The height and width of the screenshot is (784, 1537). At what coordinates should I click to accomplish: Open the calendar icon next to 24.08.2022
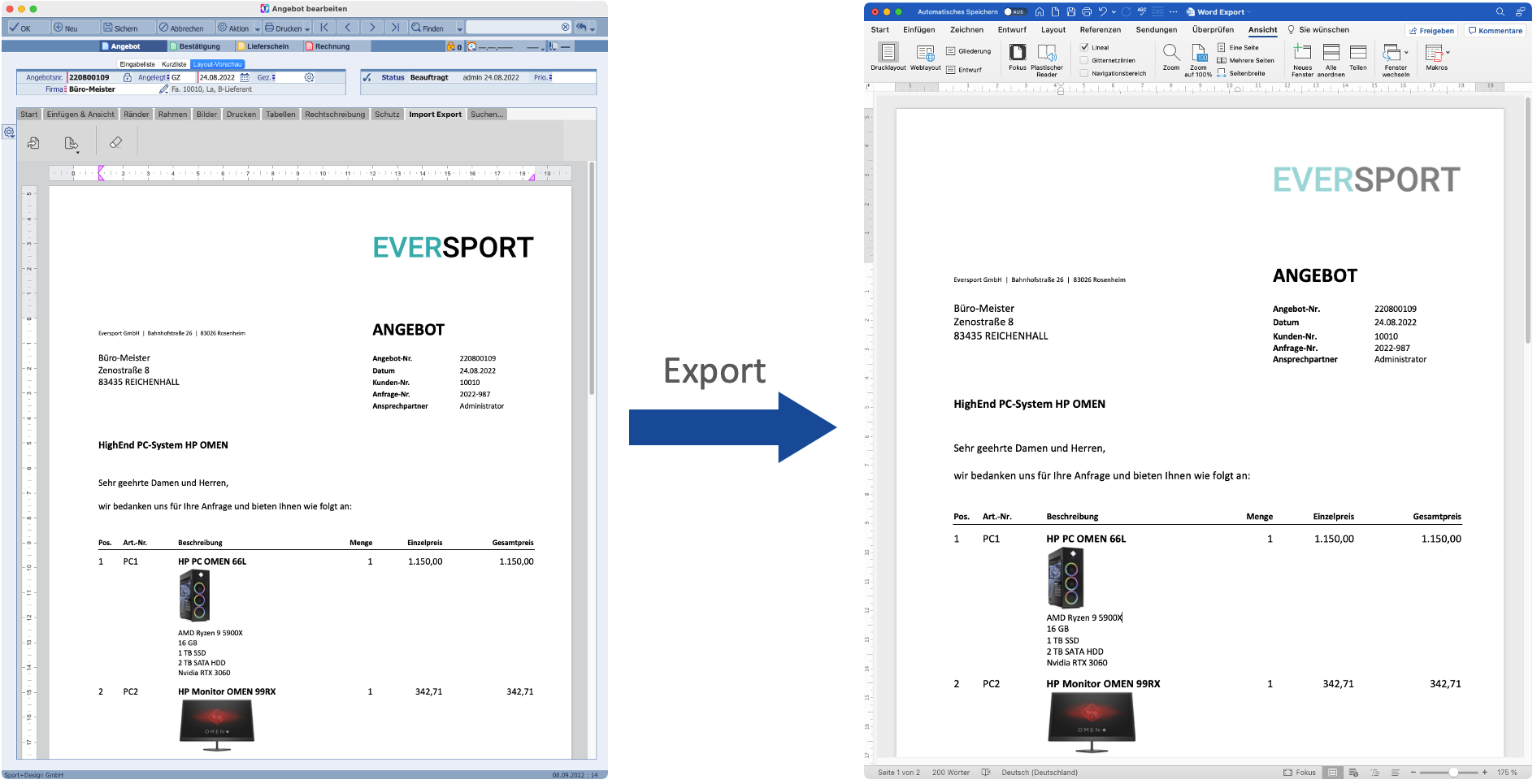(245, 77)
